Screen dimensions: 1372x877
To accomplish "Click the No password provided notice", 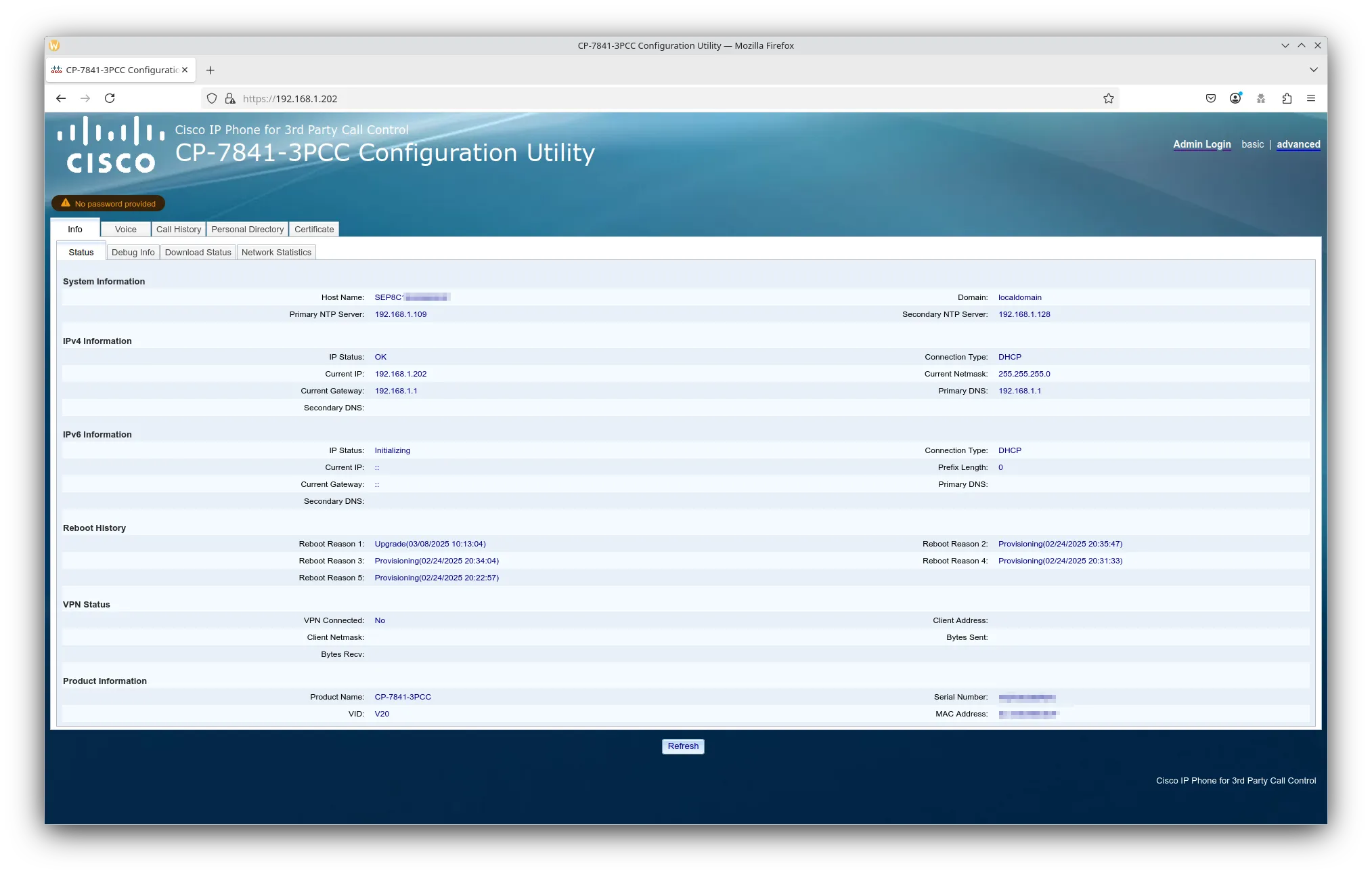I will tap(108, 203).
